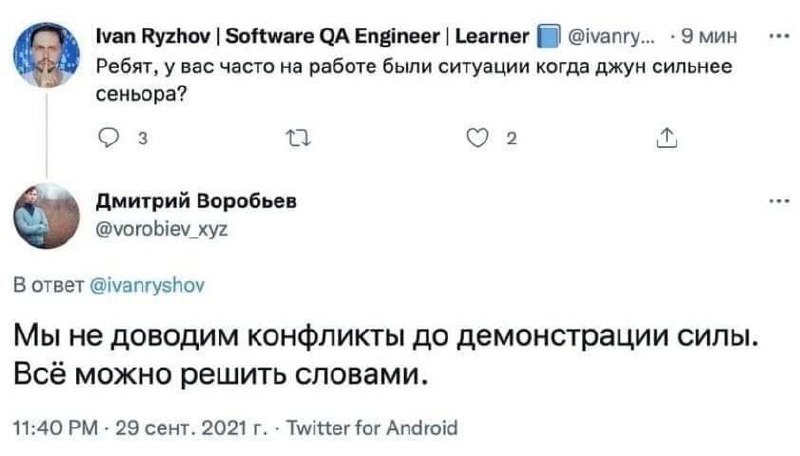Open more options on Дмитрий Воробьев's reply
Viewport: 800px width, 456px height.
pyautogui.click(x=772, y=199)
